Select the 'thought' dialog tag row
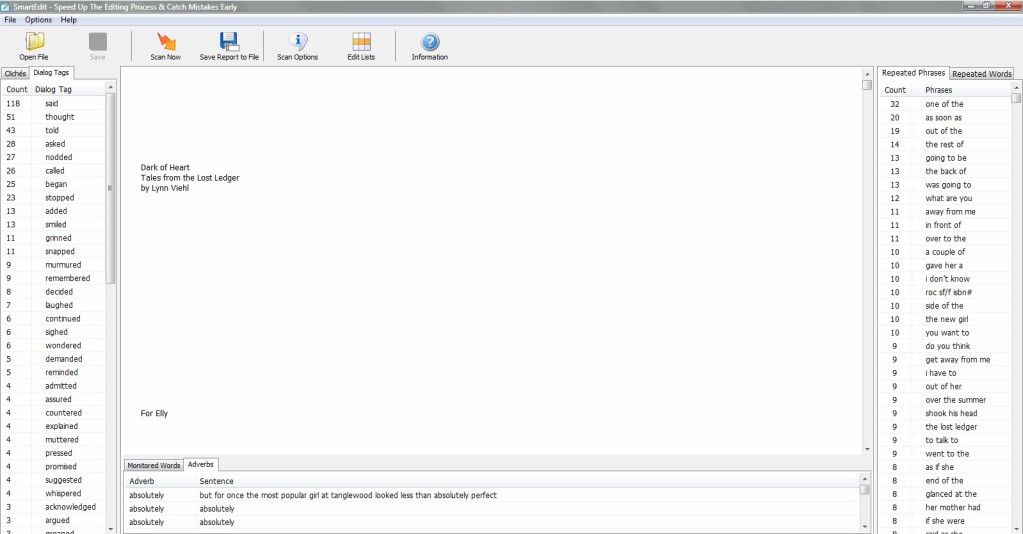Viewport: 1023px width, 534px height. click(x=54, y=117)
